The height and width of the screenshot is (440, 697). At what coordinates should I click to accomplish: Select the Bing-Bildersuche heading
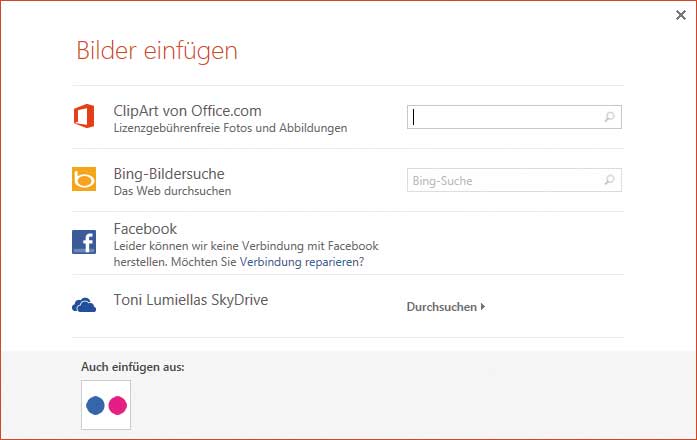pos(169,174)
